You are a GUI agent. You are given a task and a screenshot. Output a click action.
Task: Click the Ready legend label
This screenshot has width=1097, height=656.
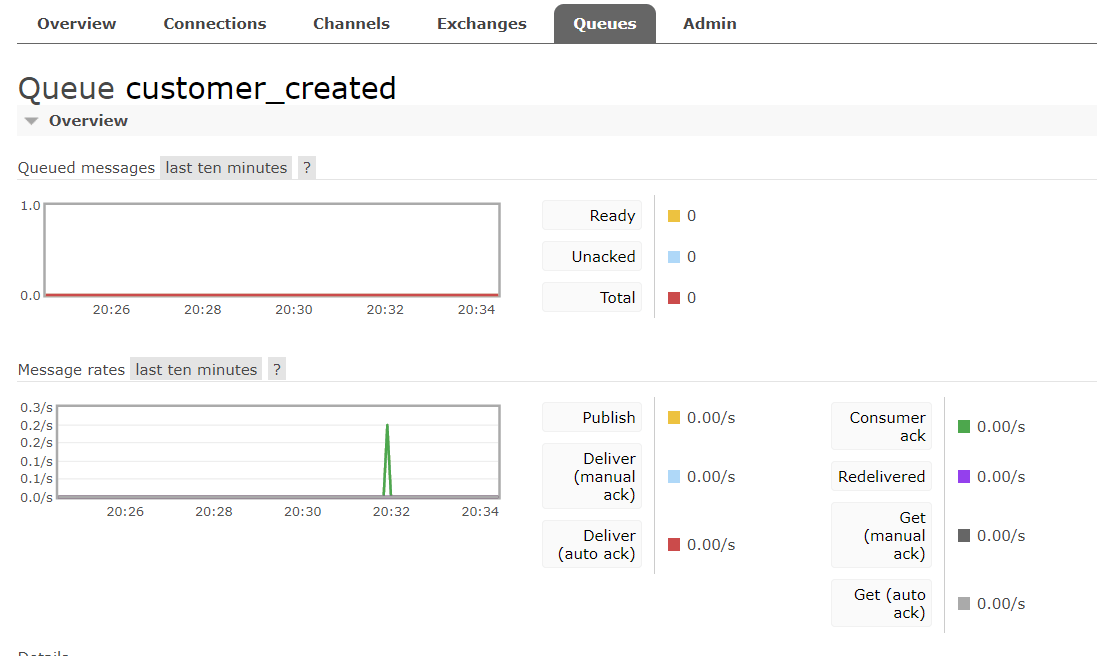pyautogui.click(x=592, y=215)
